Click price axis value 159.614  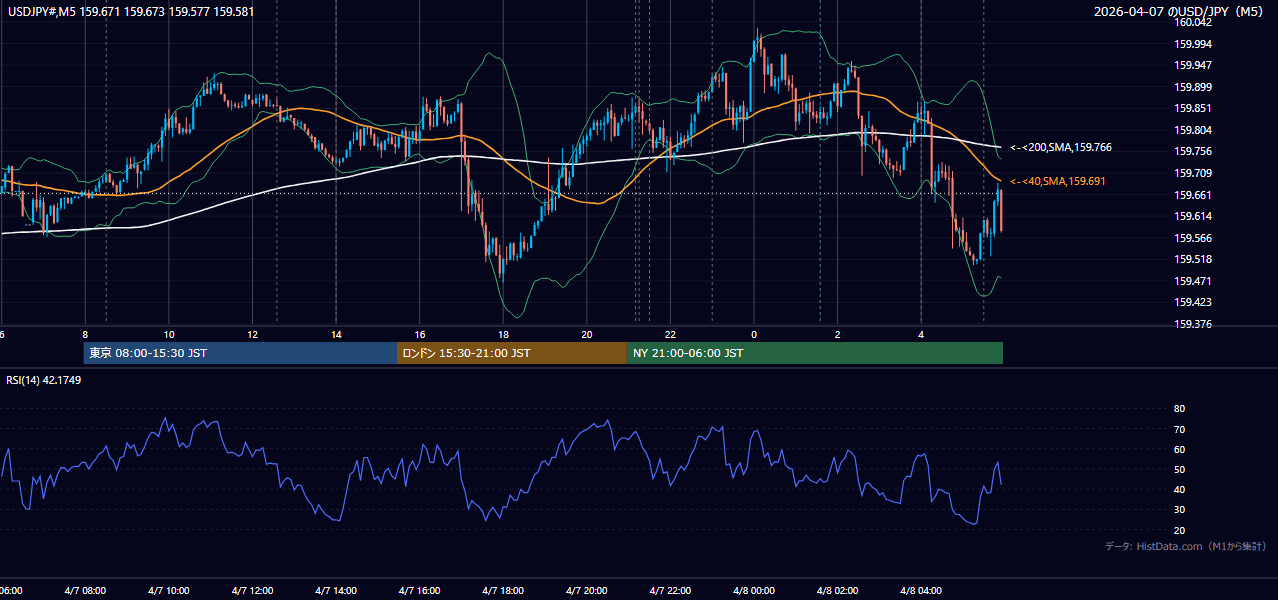click(1194, 216)
